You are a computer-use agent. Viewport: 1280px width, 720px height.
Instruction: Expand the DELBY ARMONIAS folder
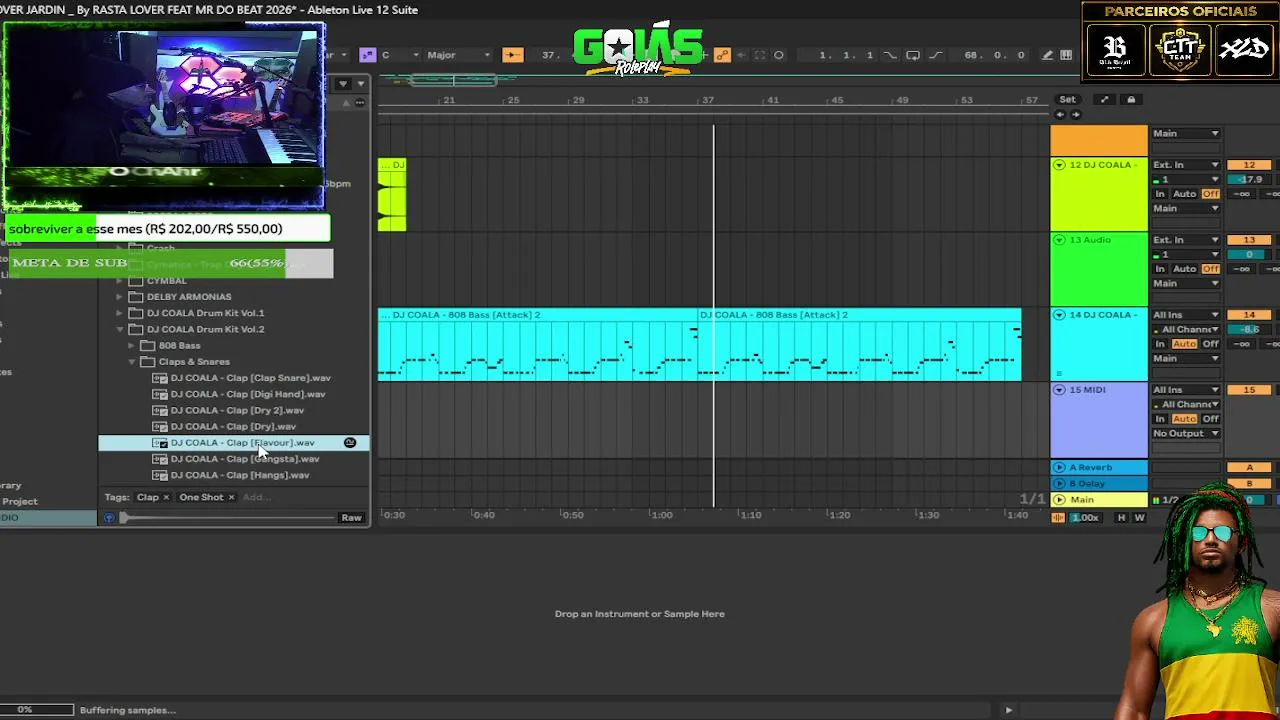pos(120,297)
